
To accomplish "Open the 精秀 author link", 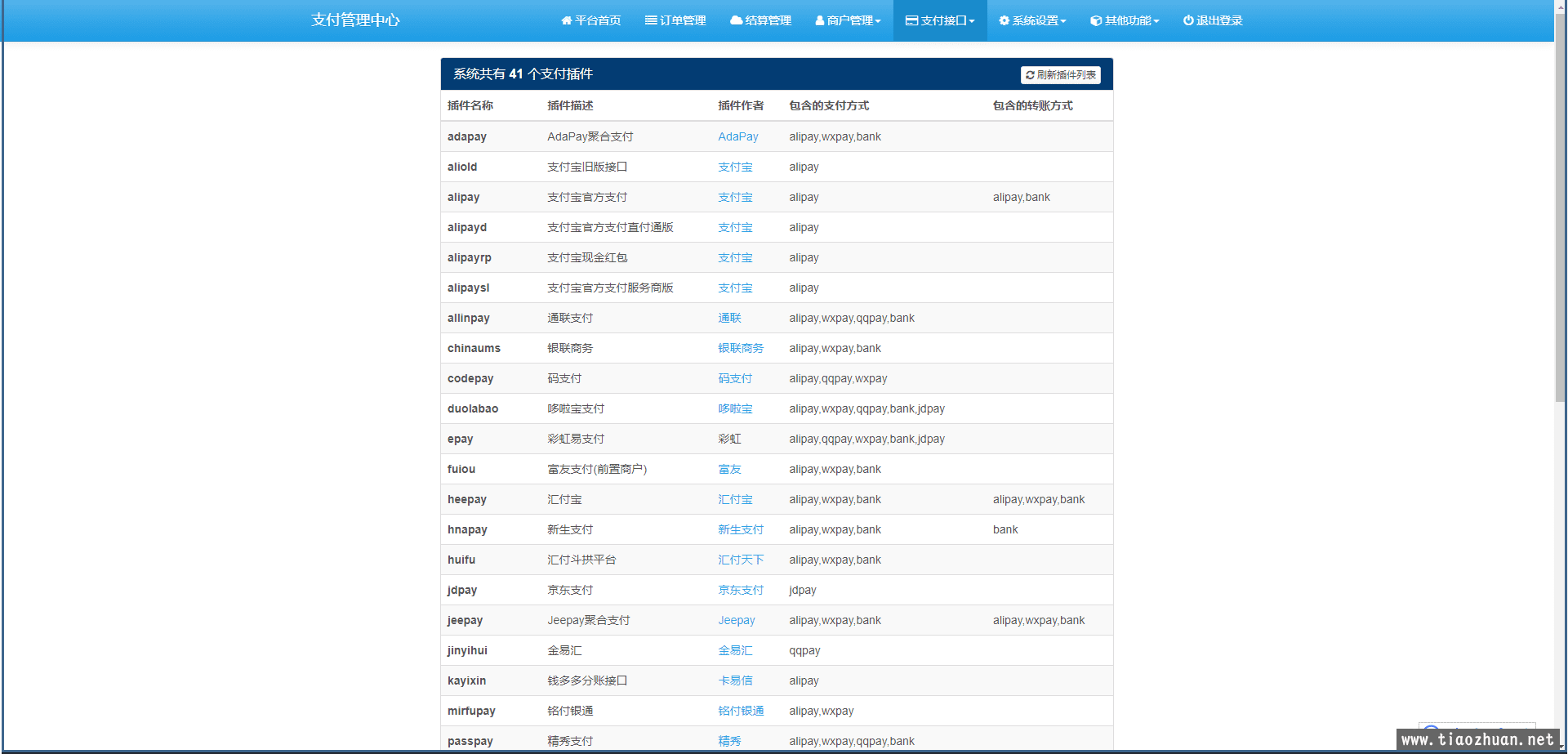I will [729, 741].
